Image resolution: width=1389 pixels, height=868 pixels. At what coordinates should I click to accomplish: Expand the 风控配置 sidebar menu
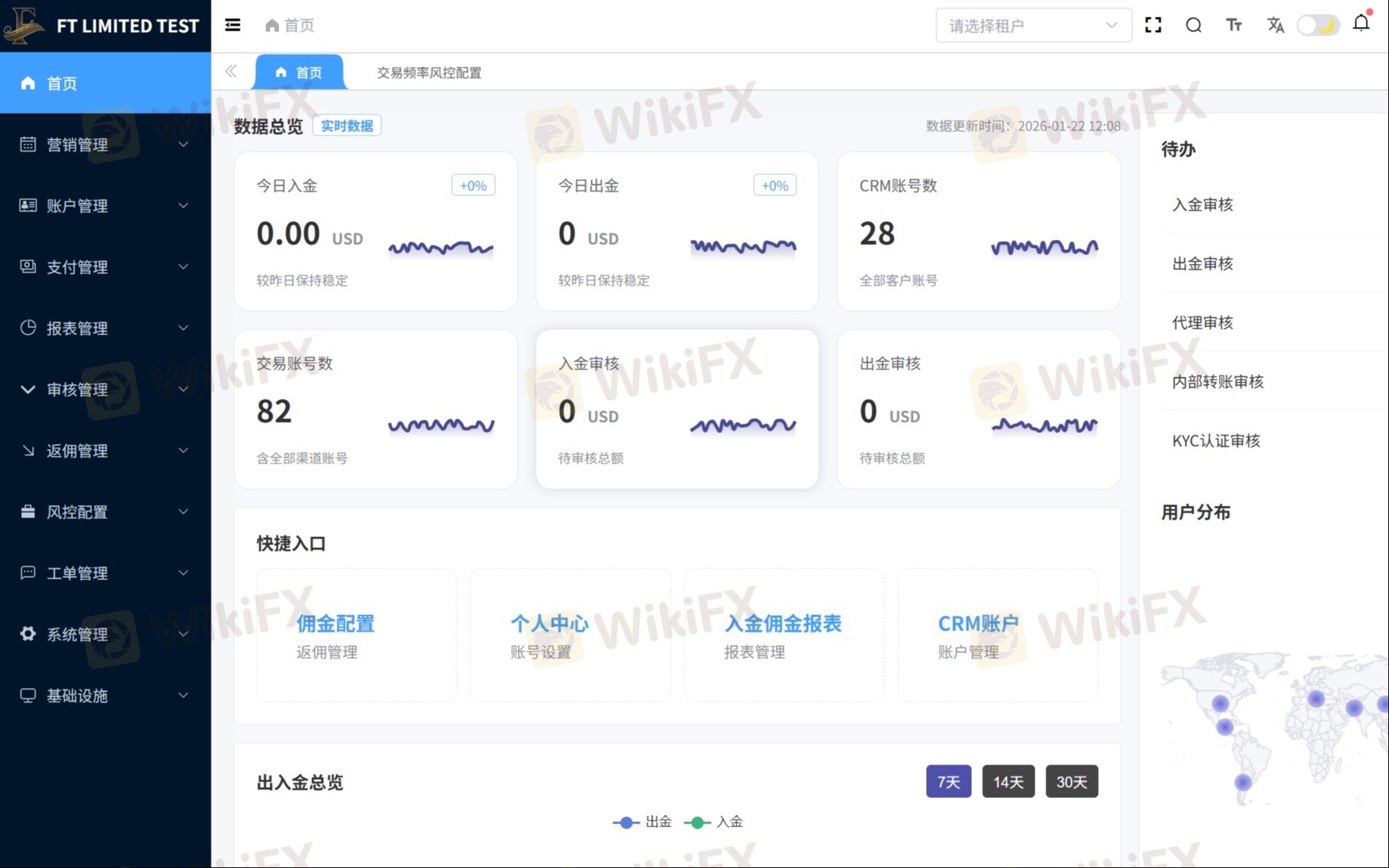[105, 512]
